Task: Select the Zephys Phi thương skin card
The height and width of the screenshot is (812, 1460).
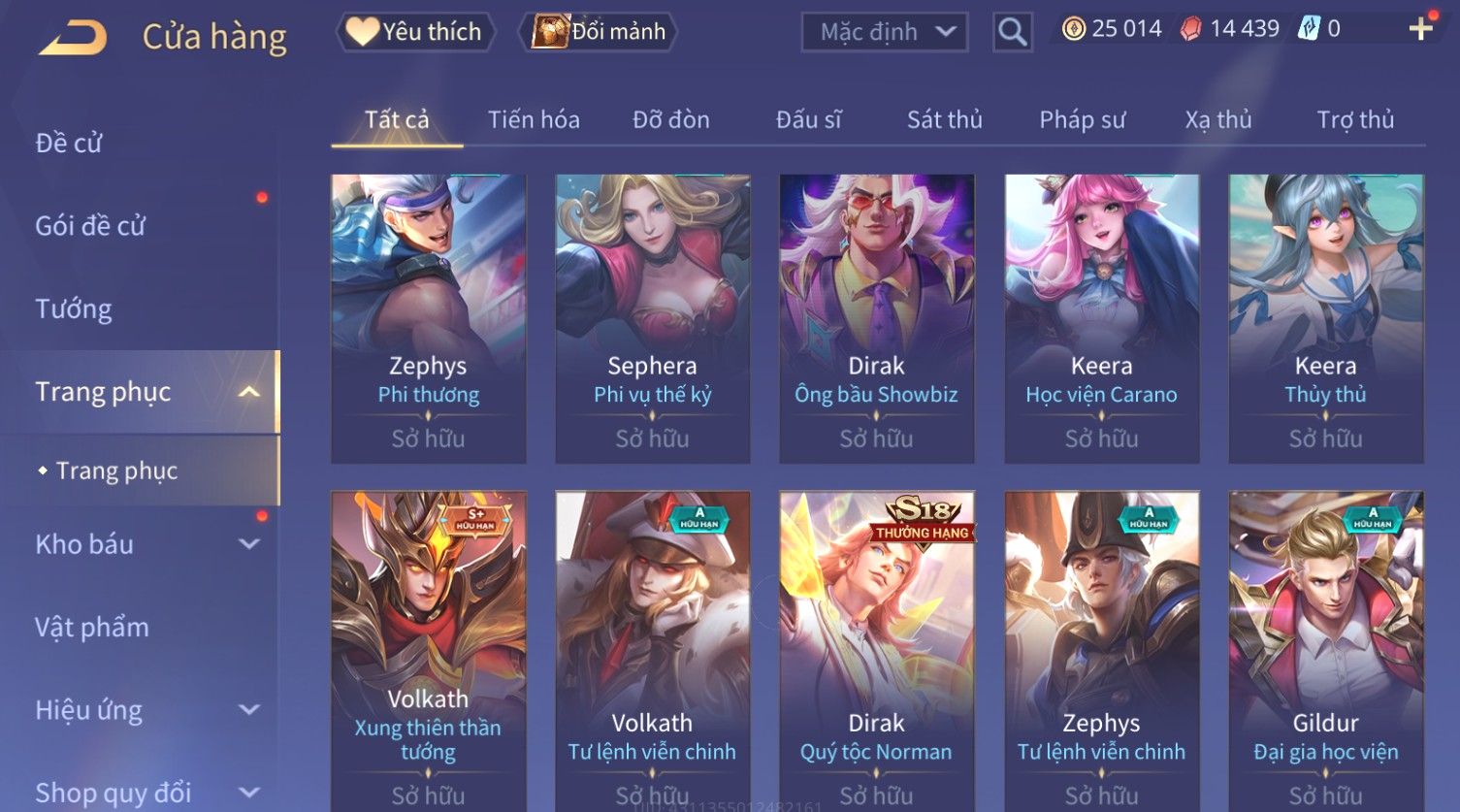Action: (429, 318)
